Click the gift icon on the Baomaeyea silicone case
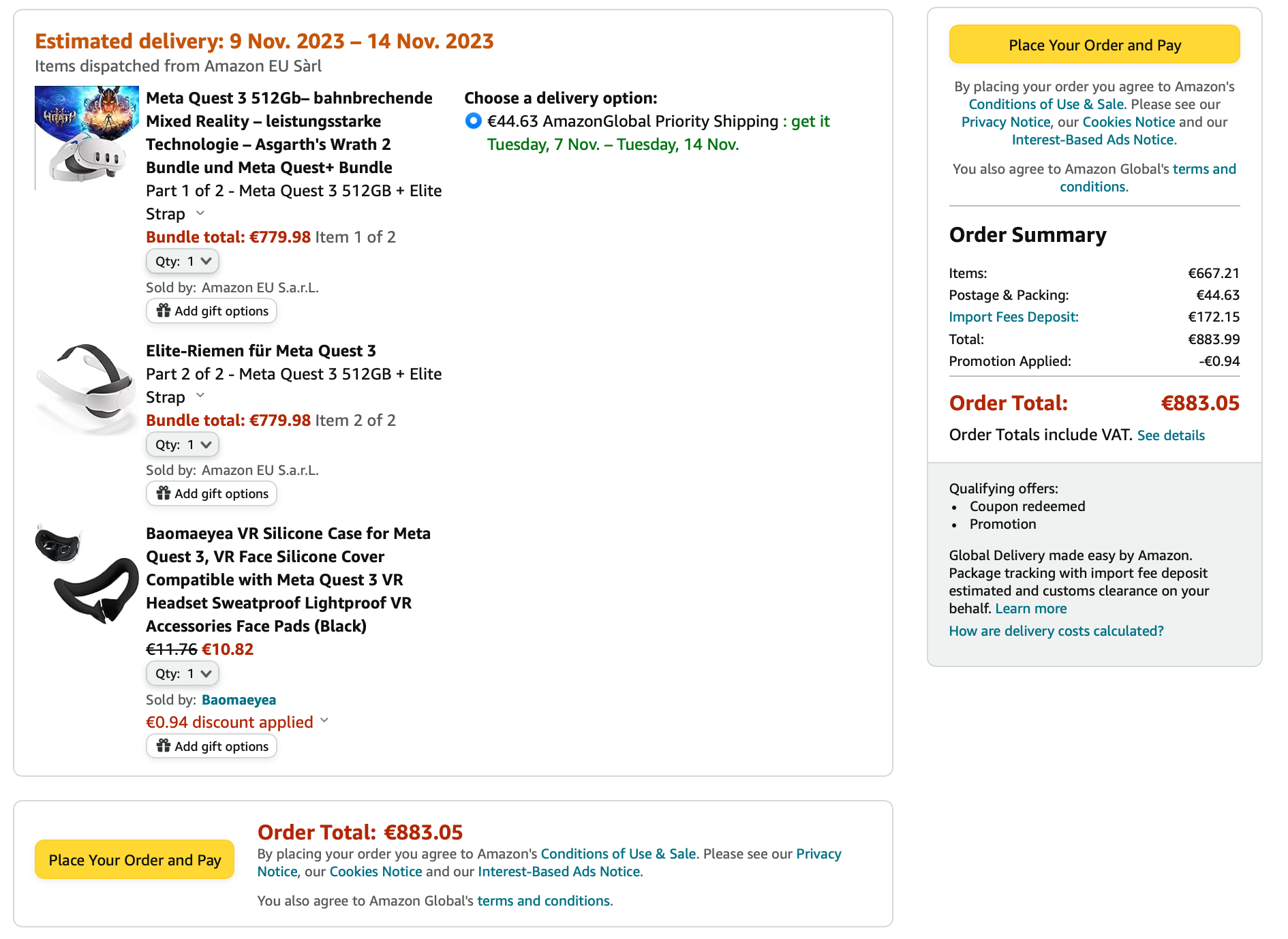Screen dimensions: 1288x939 click(x=164, y=746)
